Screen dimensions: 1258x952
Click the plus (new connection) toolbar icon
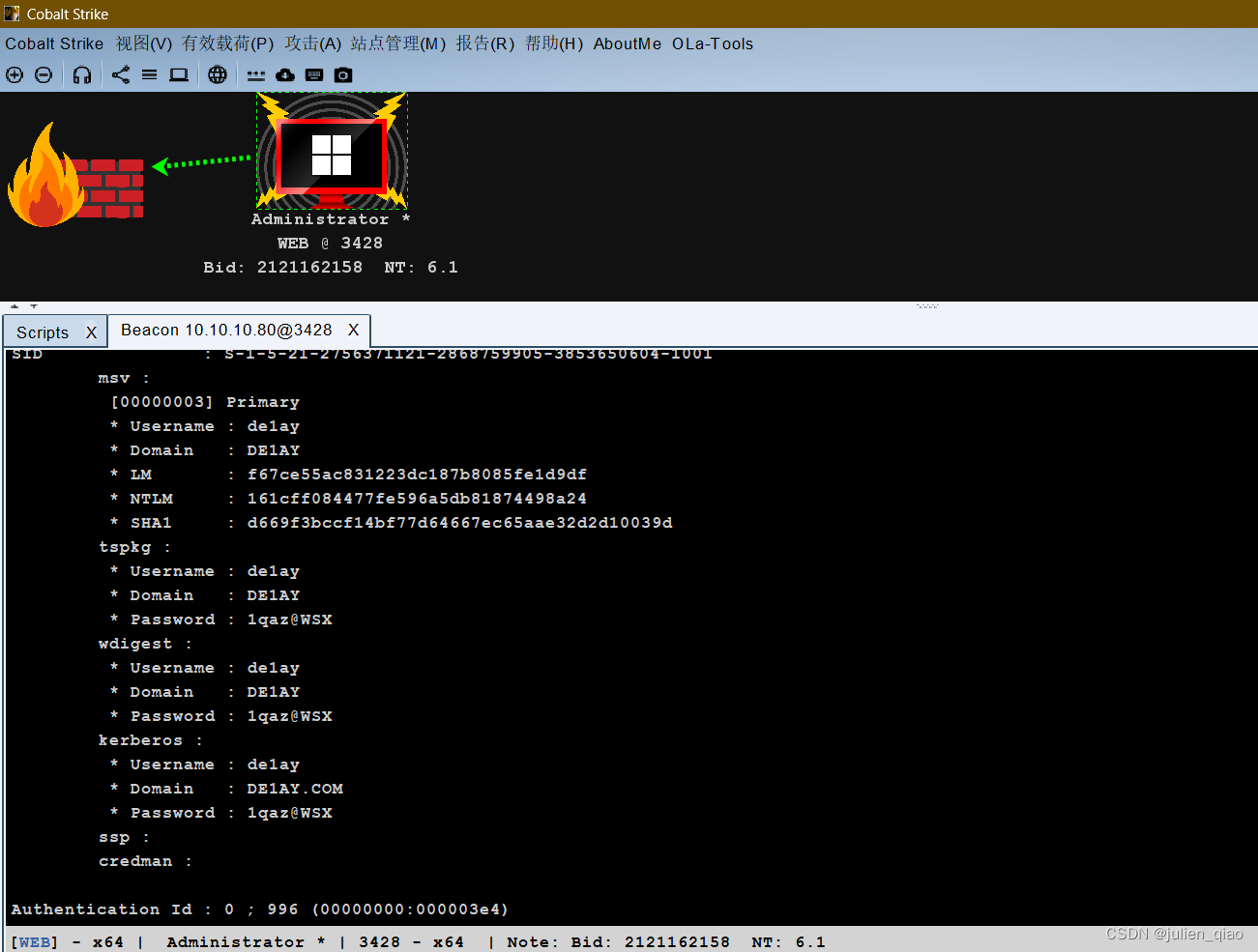tap(15, 74)
